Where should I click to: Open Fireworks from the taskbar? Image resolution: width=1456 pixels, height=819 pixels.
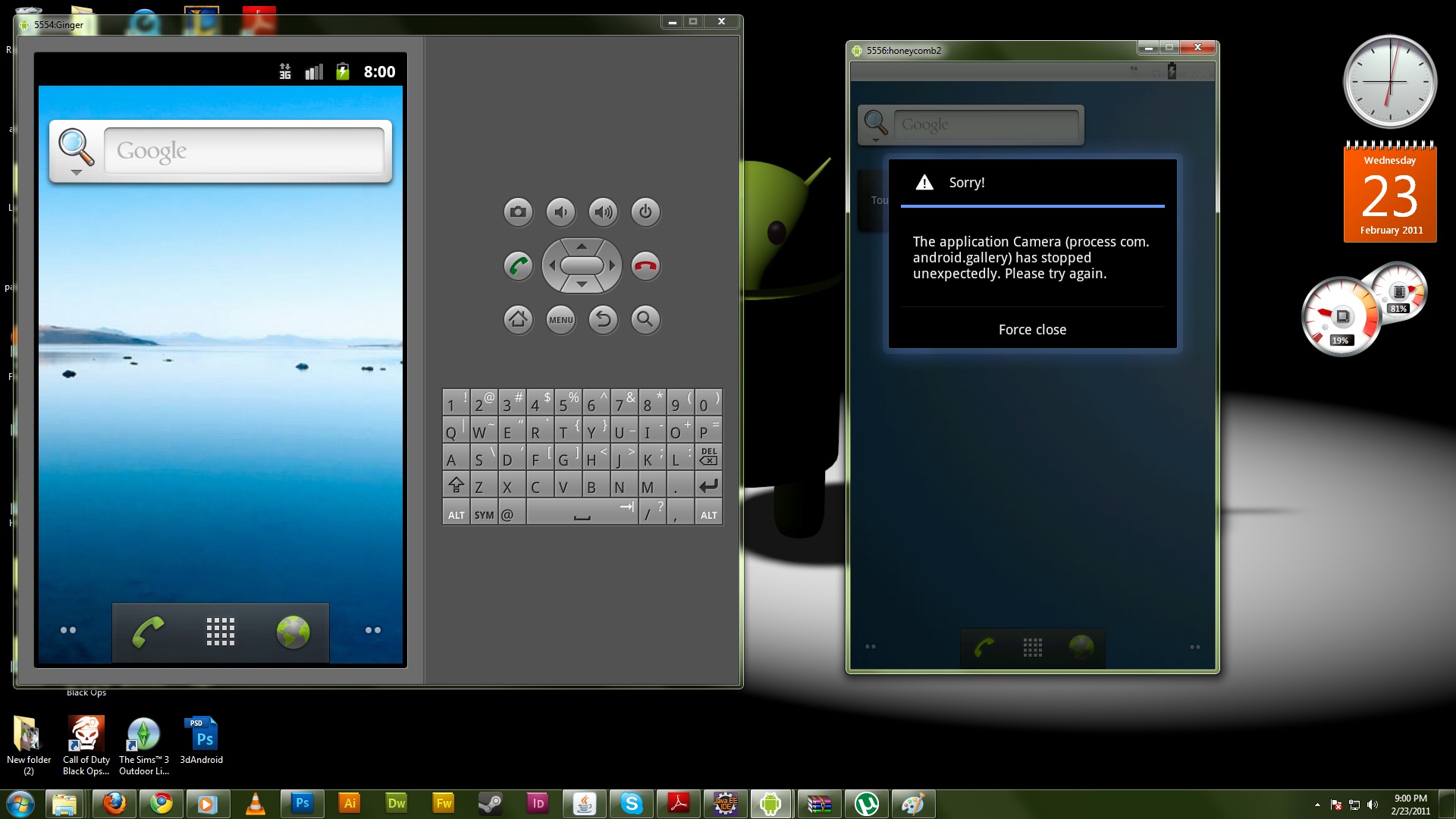pos(444,803)
